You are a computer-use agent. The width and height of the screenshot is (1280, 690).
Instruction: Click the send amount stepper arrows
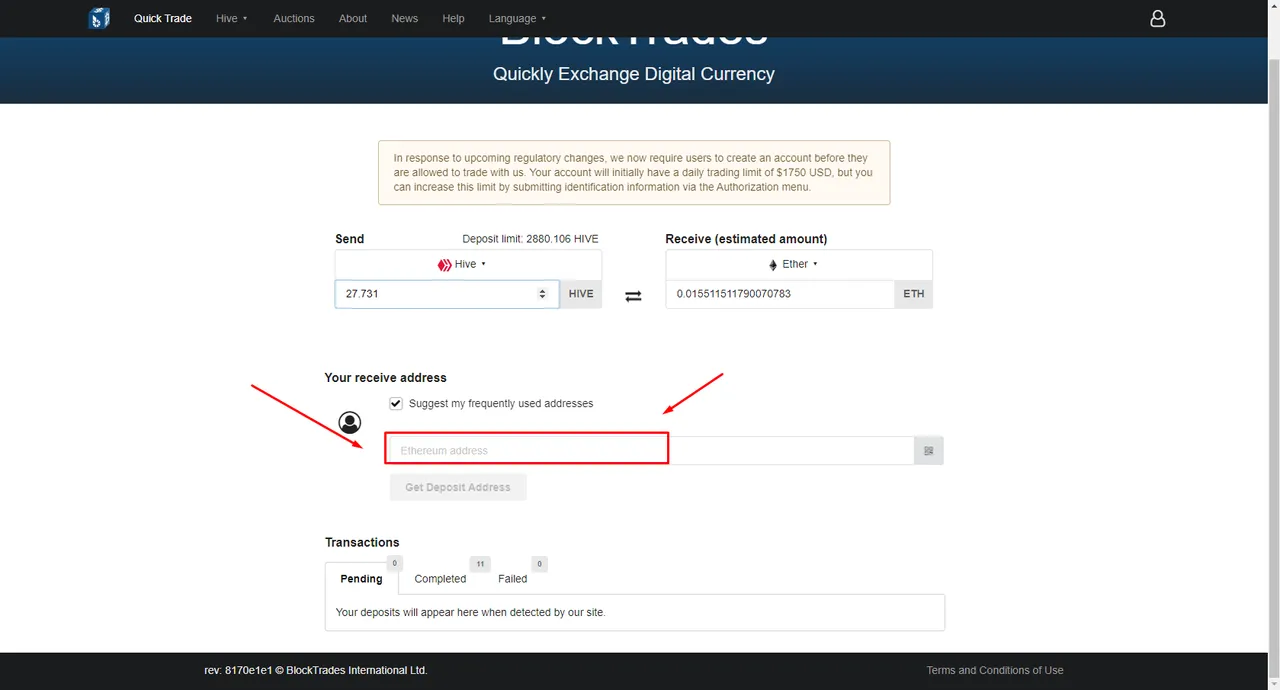[542, 294]
